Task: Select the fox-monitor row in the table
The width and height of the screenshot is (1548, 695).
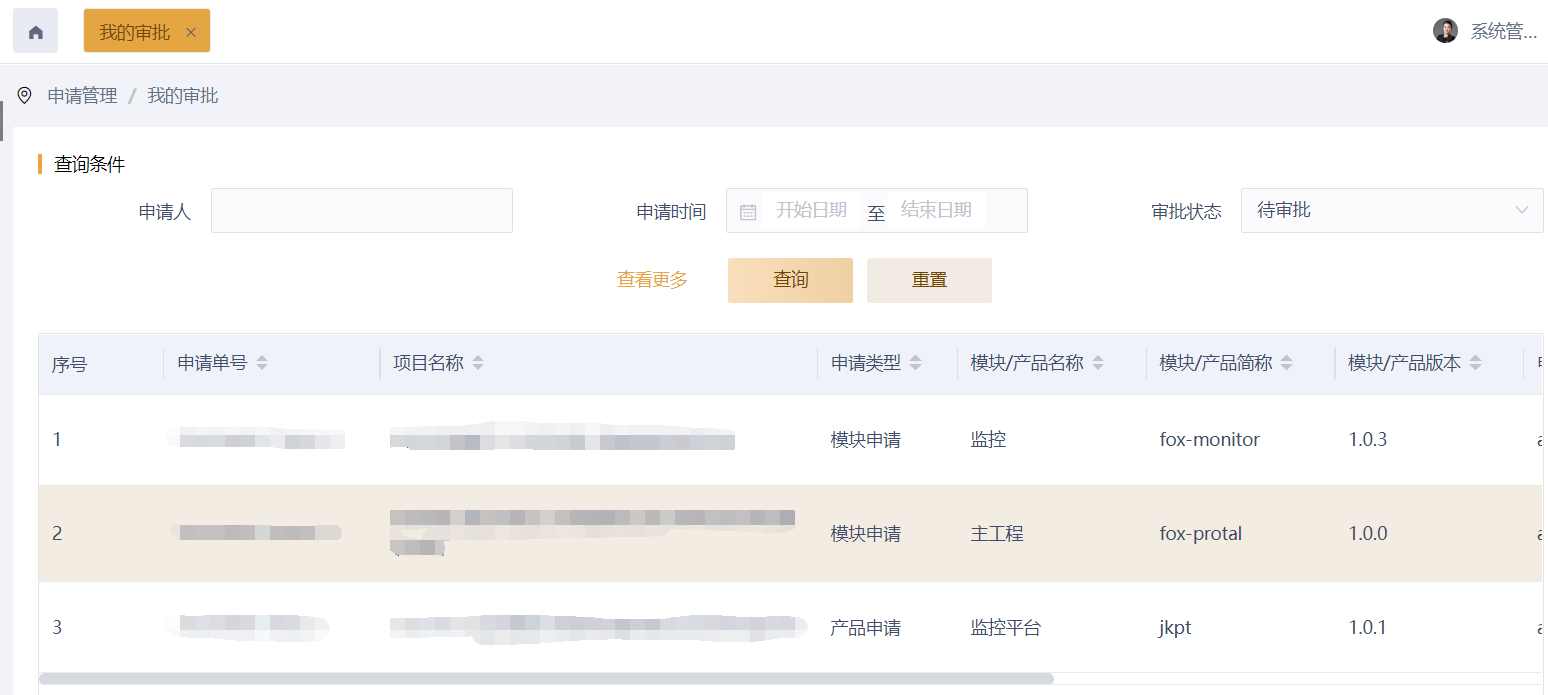Action: 700,438
